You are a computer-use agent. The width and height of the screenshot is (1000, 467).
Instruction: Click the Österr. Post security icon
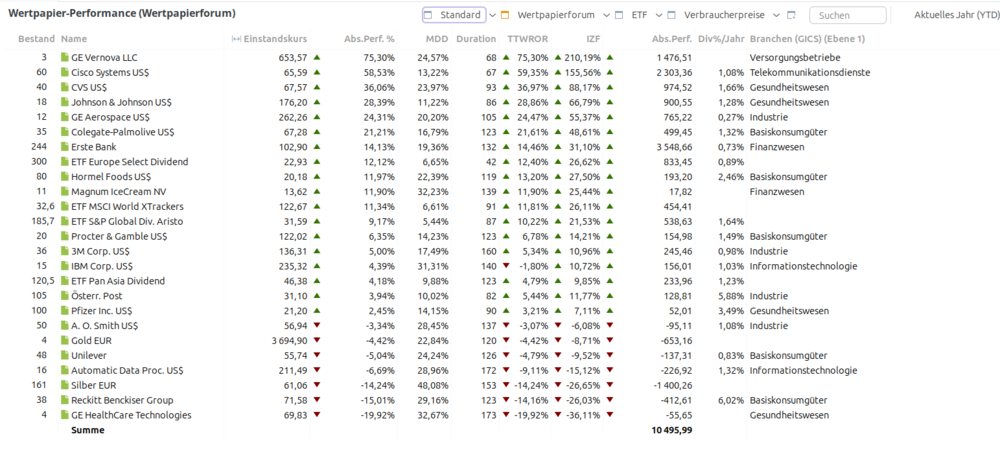click(64, 296)
